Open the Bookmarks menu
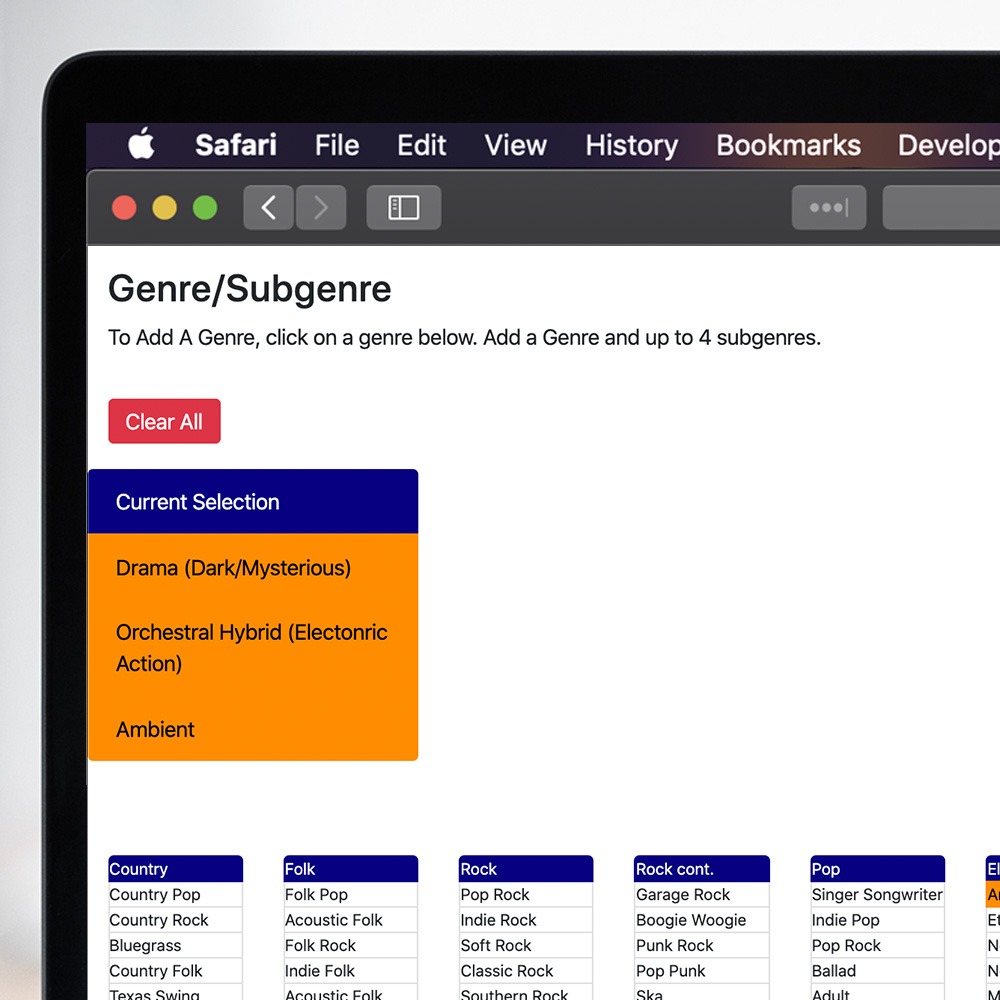Viewport: 1000px width, 1000px height. (788, 145)
